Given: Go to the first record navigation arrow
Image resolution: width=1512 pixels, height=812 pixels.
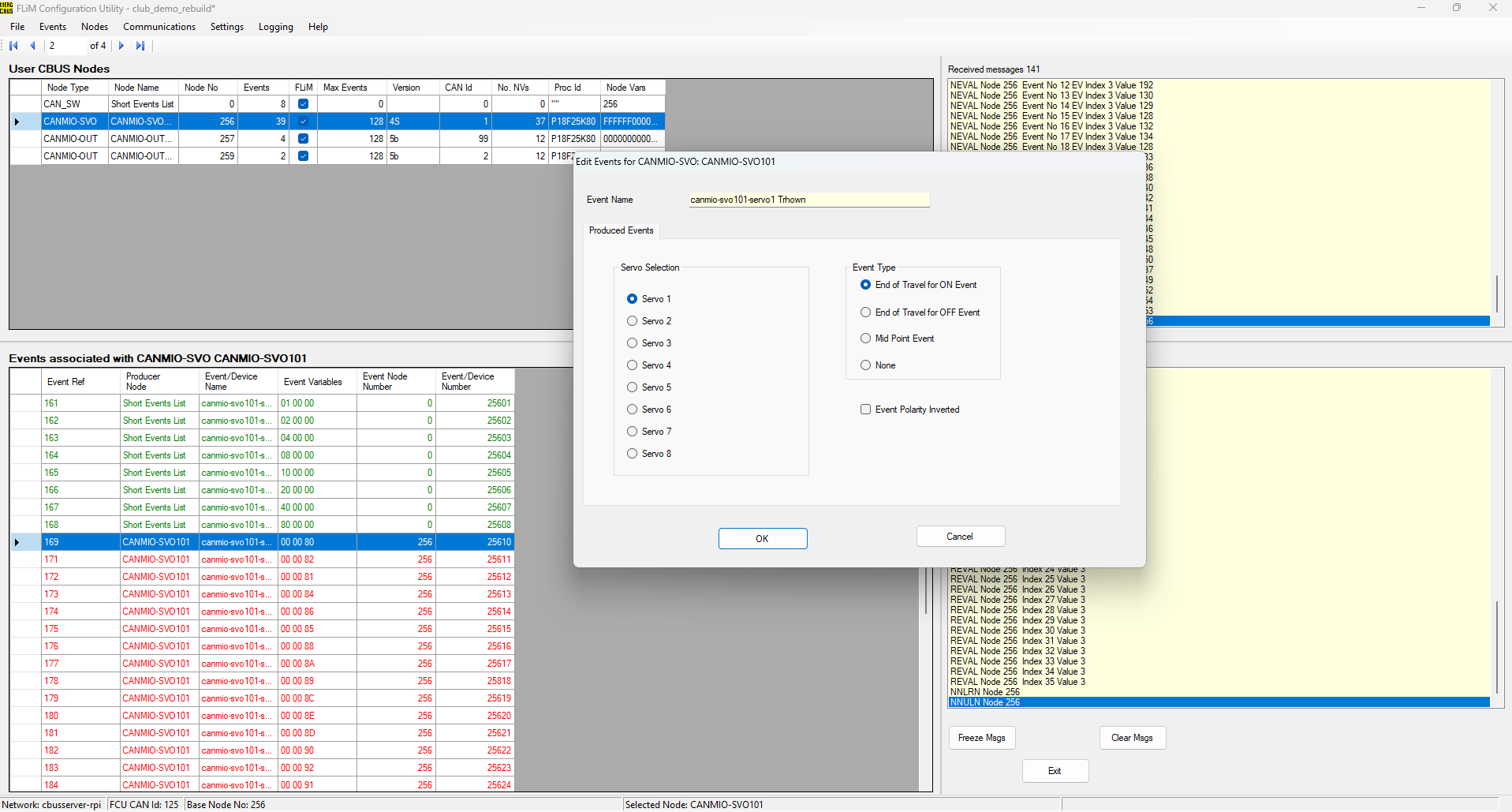Looking at the screenshot, I should pyautogui.click(x=13, y=46).
